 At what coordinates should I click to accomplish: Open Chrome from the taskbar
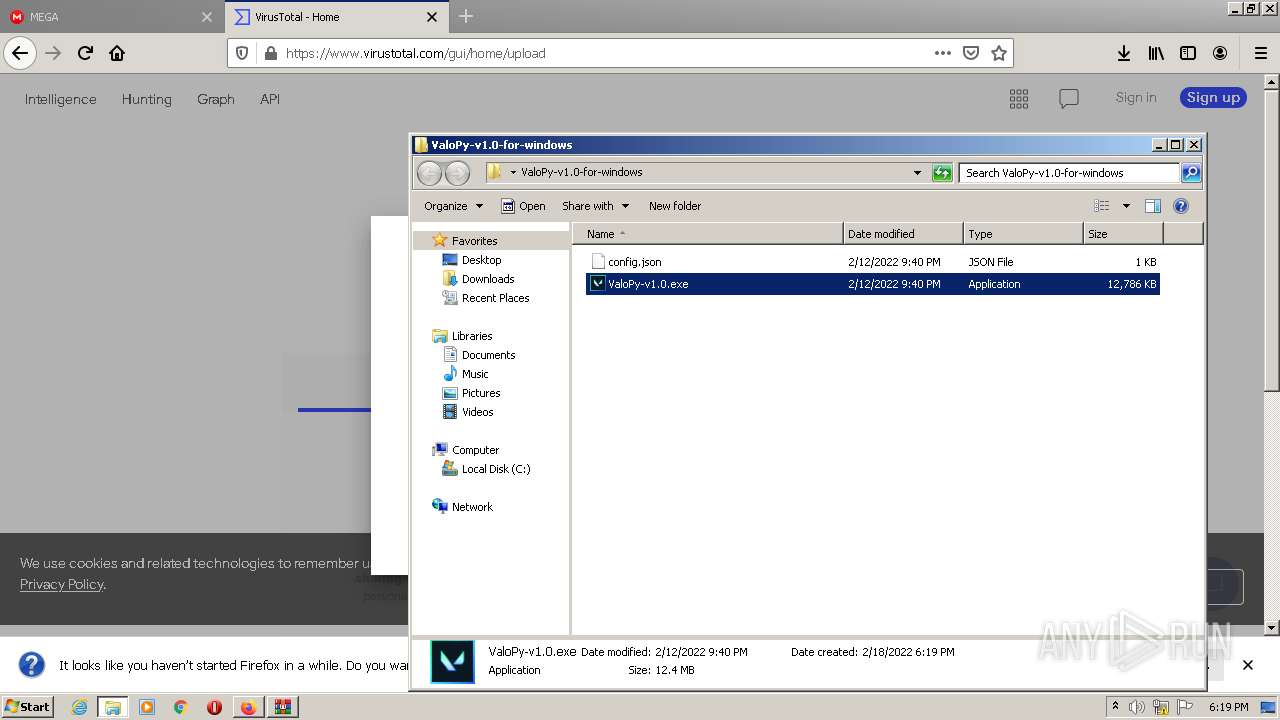pos(180,707)
